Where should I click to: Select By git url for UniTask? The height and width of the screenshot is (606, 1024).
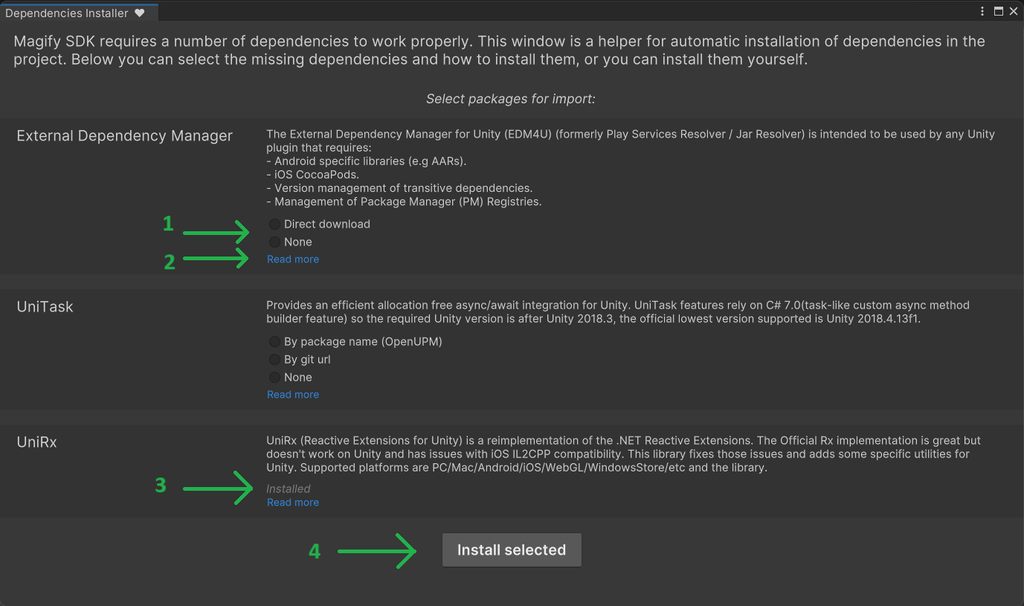pyautogui.click(x=273, y=359)
